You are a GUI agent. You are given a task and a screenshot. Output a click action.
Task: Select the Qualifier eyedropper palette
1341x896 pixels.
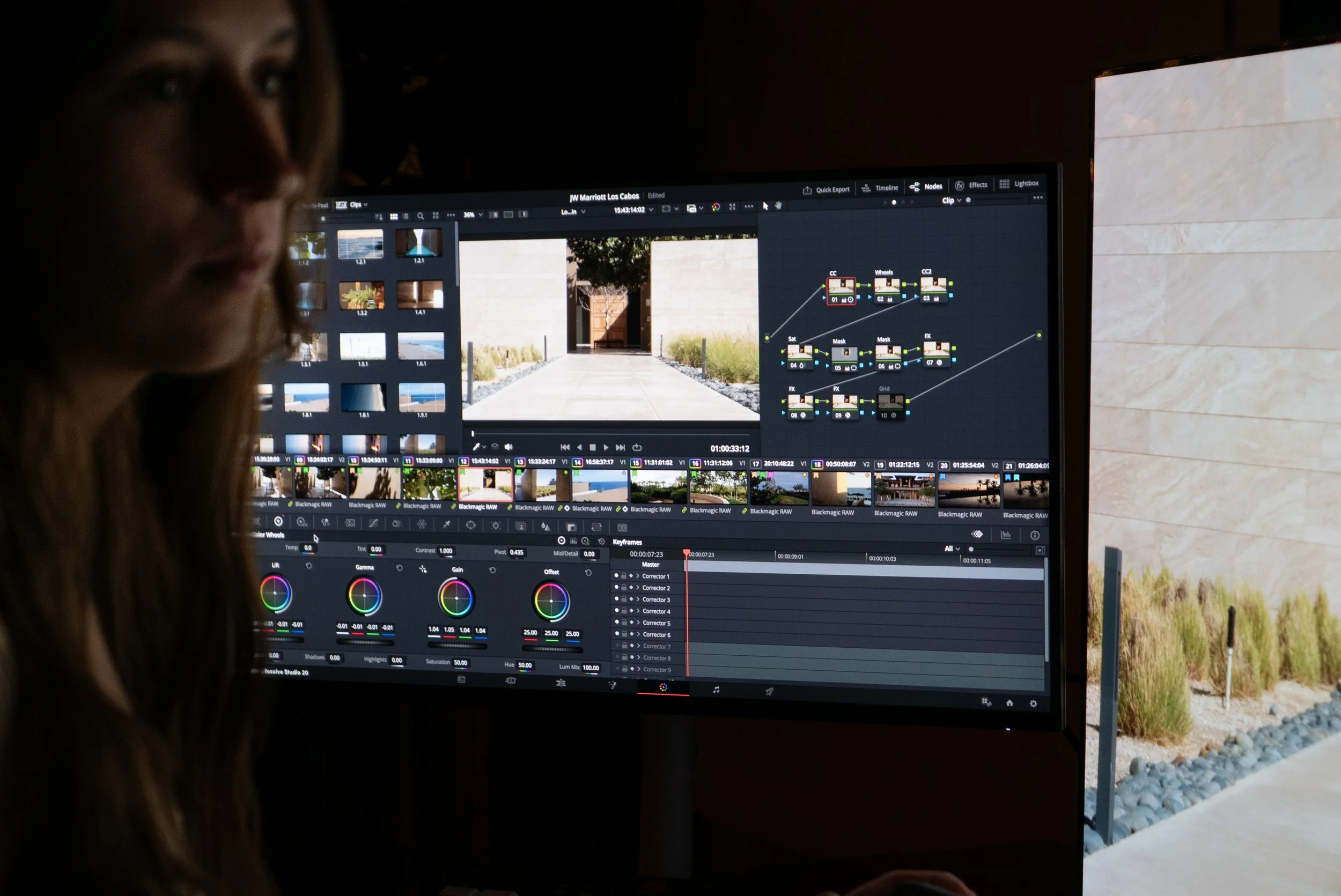click(446, 524)
